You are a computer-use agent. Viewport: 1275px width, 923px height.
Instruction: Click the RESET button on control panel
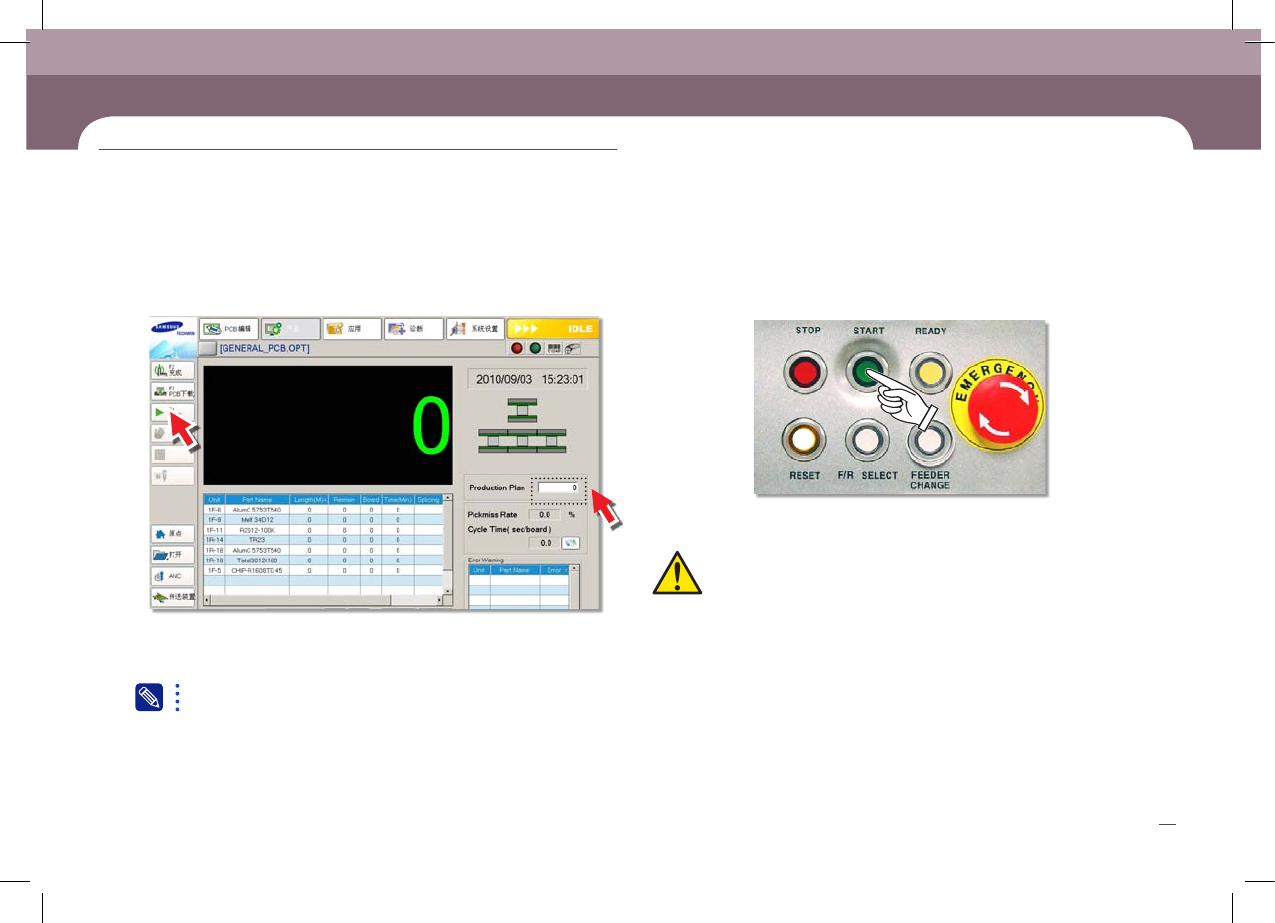pos(804,441)
